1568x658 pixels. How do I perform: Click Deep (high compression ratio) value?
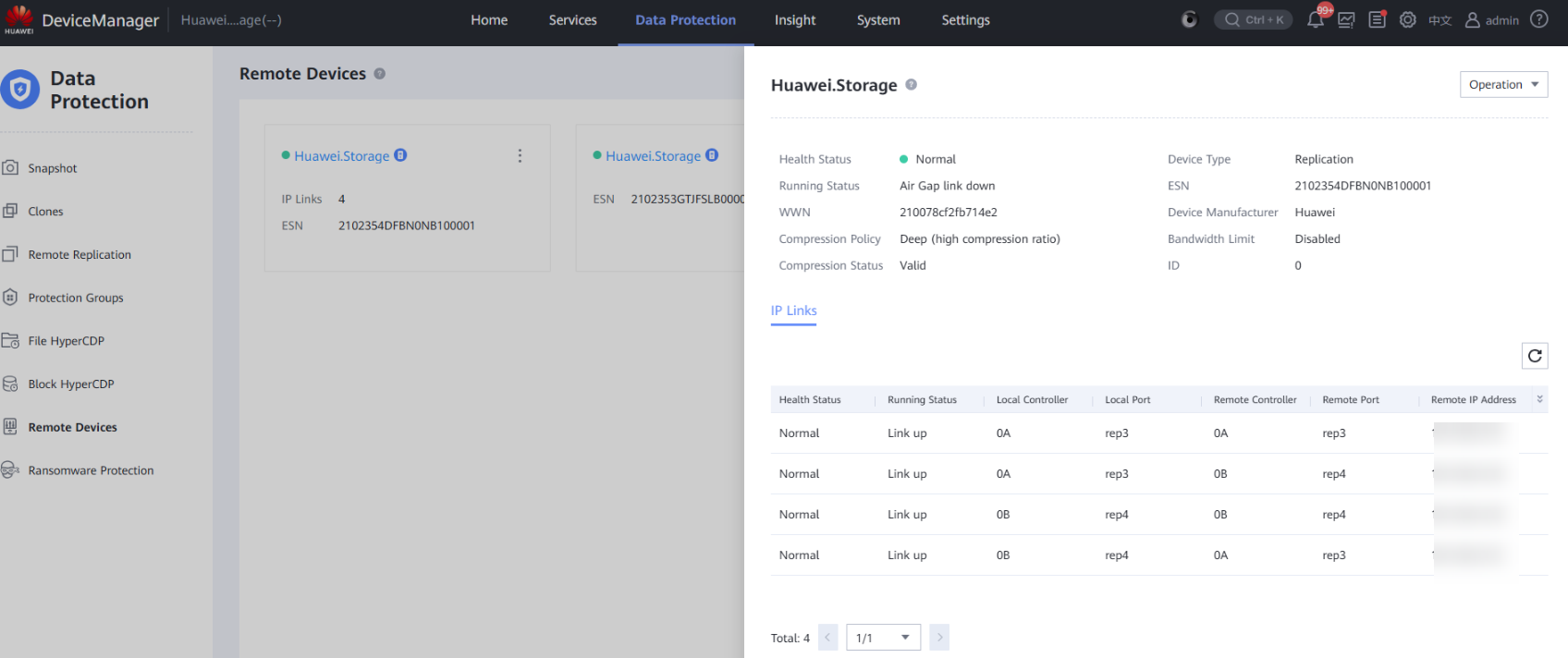[x=980, y=239]
